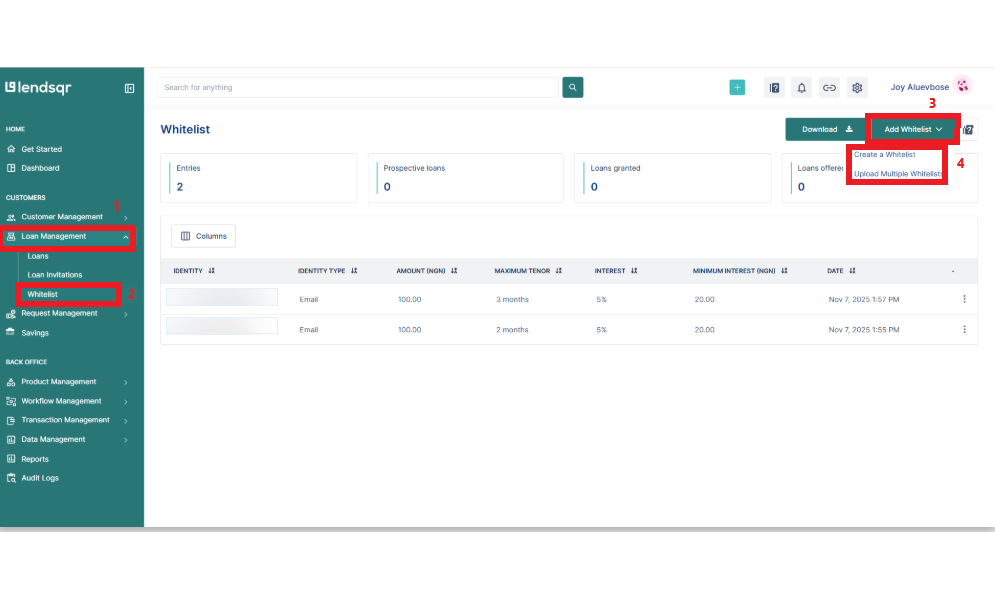
Task: Click the Download button
Action: 826,129
